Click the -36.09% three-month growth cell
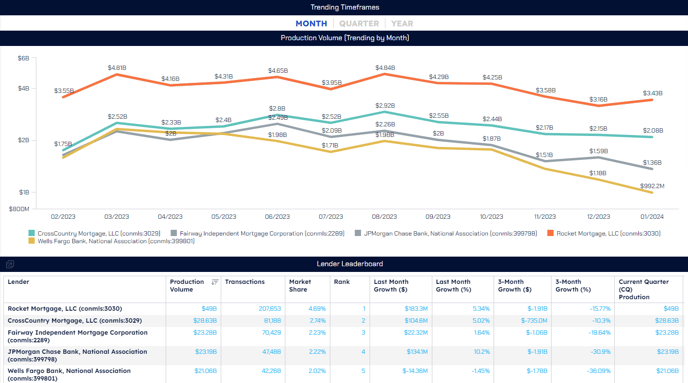Viewport: 688px width, 383px height. (x=598, y=371)
